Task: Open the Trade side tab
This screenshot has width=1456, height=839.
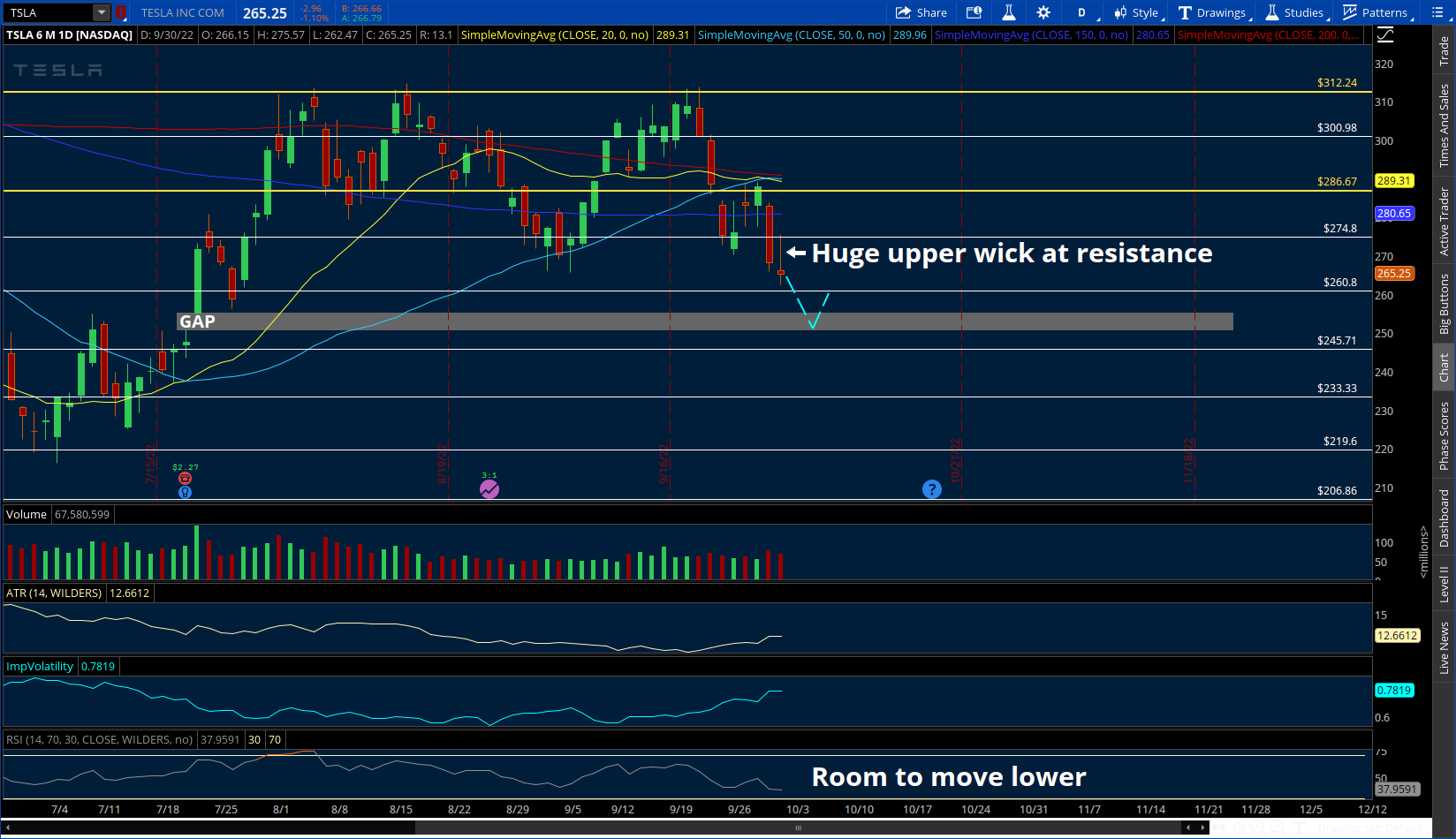Action: pos(1445,51)
